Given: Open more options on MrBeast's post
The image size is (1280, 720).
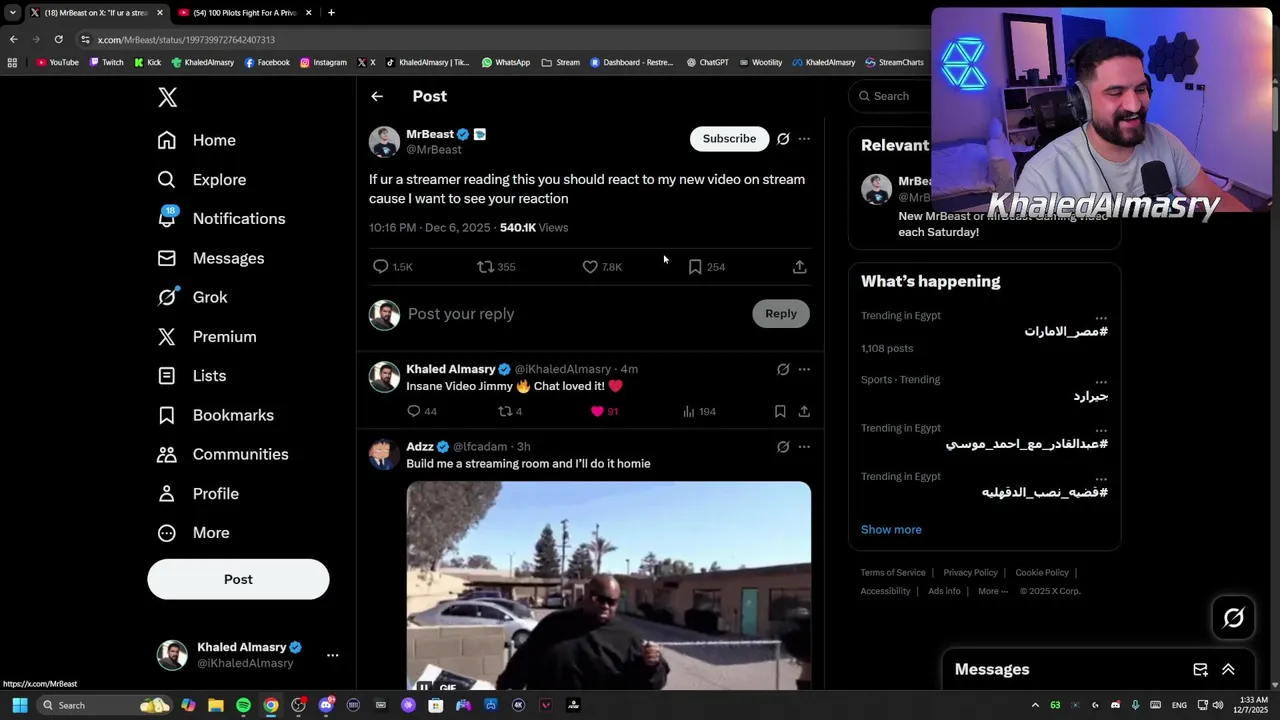Looking at the screenshot, I should point(804,139).
